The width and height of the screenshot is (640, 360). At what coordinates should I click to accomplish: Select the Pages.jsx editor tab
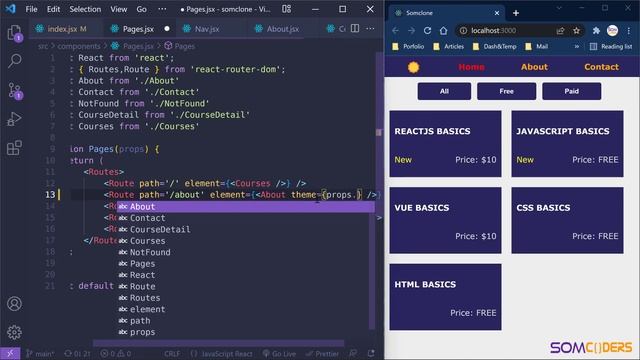pyautogui.click(x=139, y=29)
